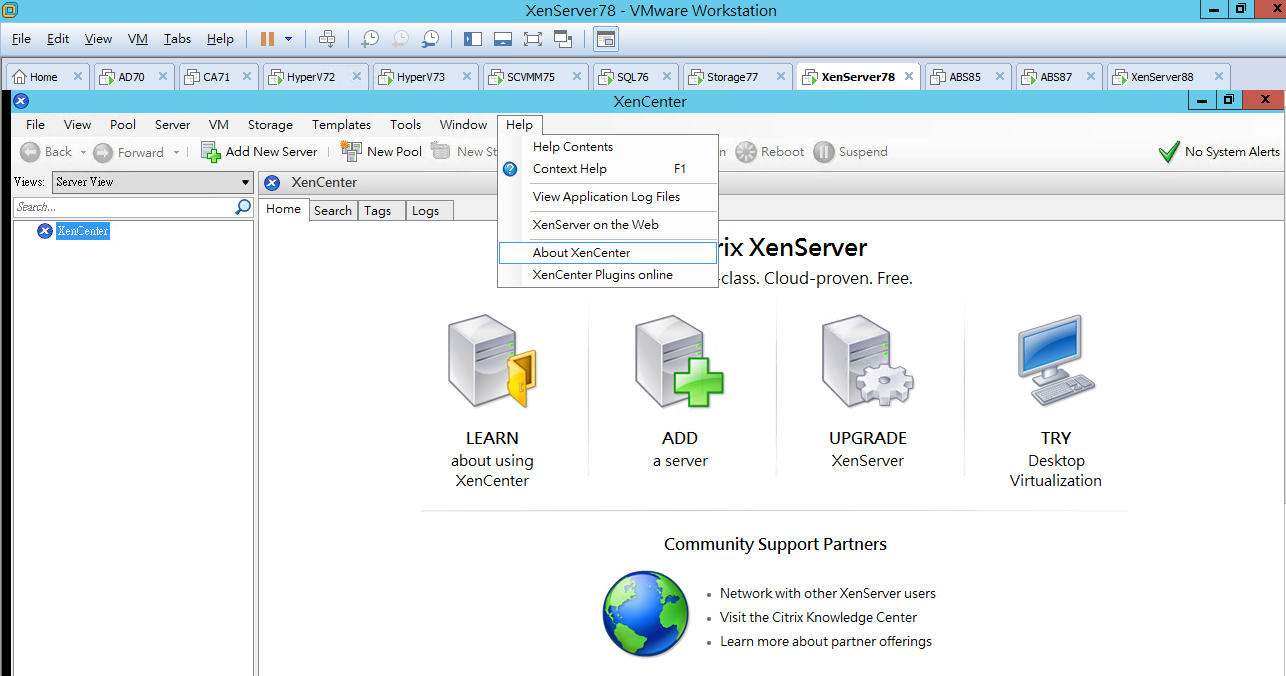Select the XenCenter tree node

pyautogui.click(x=83, y=231)
